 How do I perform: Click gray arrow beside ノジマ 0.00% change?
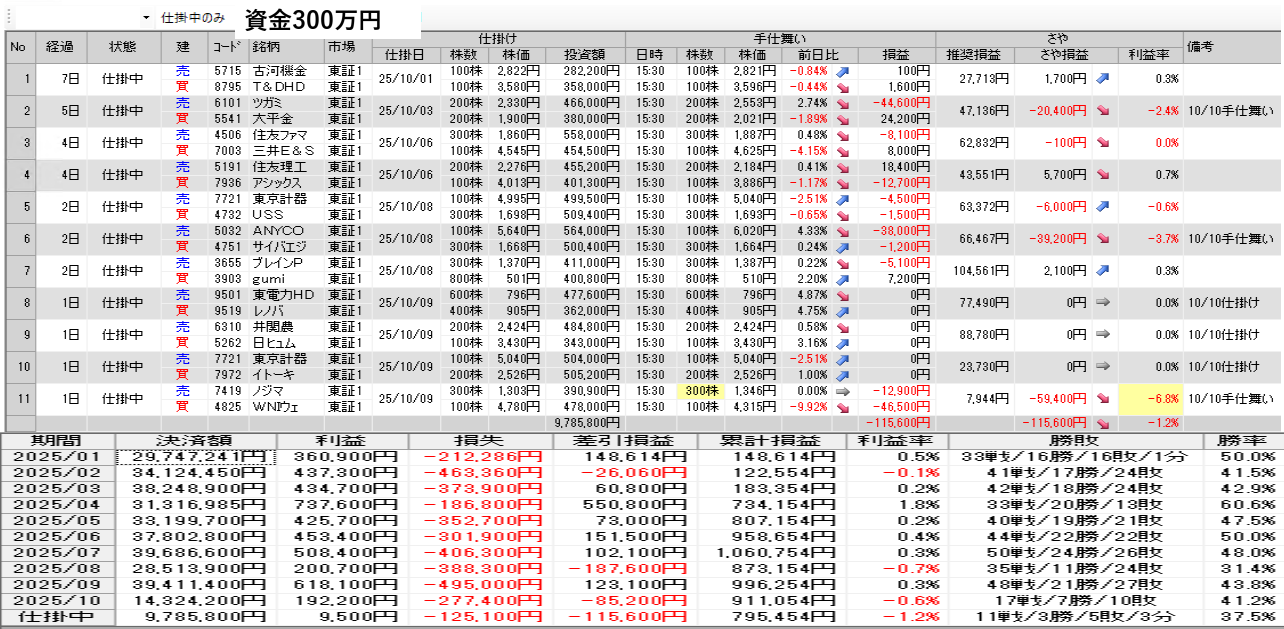[841, 391]
